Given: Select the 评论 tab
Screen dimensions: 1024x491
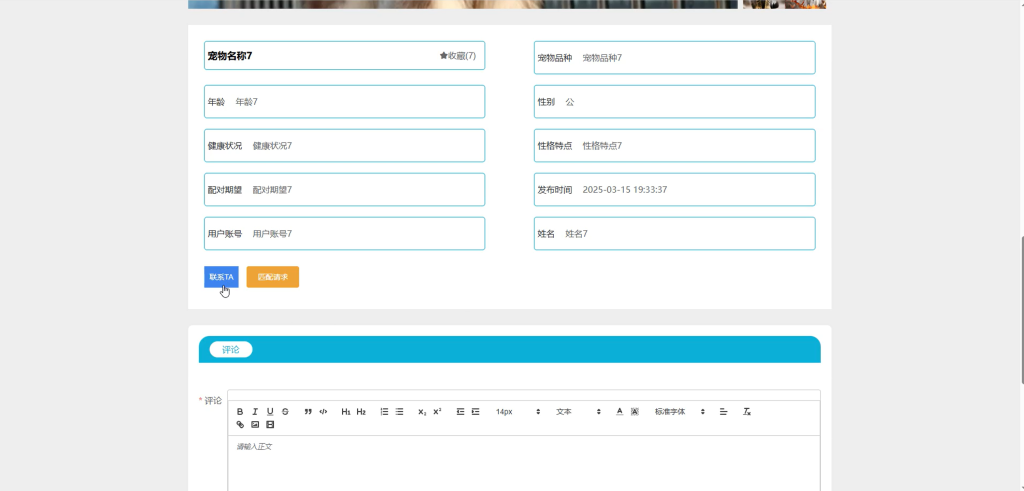Looking at the screenshot, I should (x=231, y=349).
